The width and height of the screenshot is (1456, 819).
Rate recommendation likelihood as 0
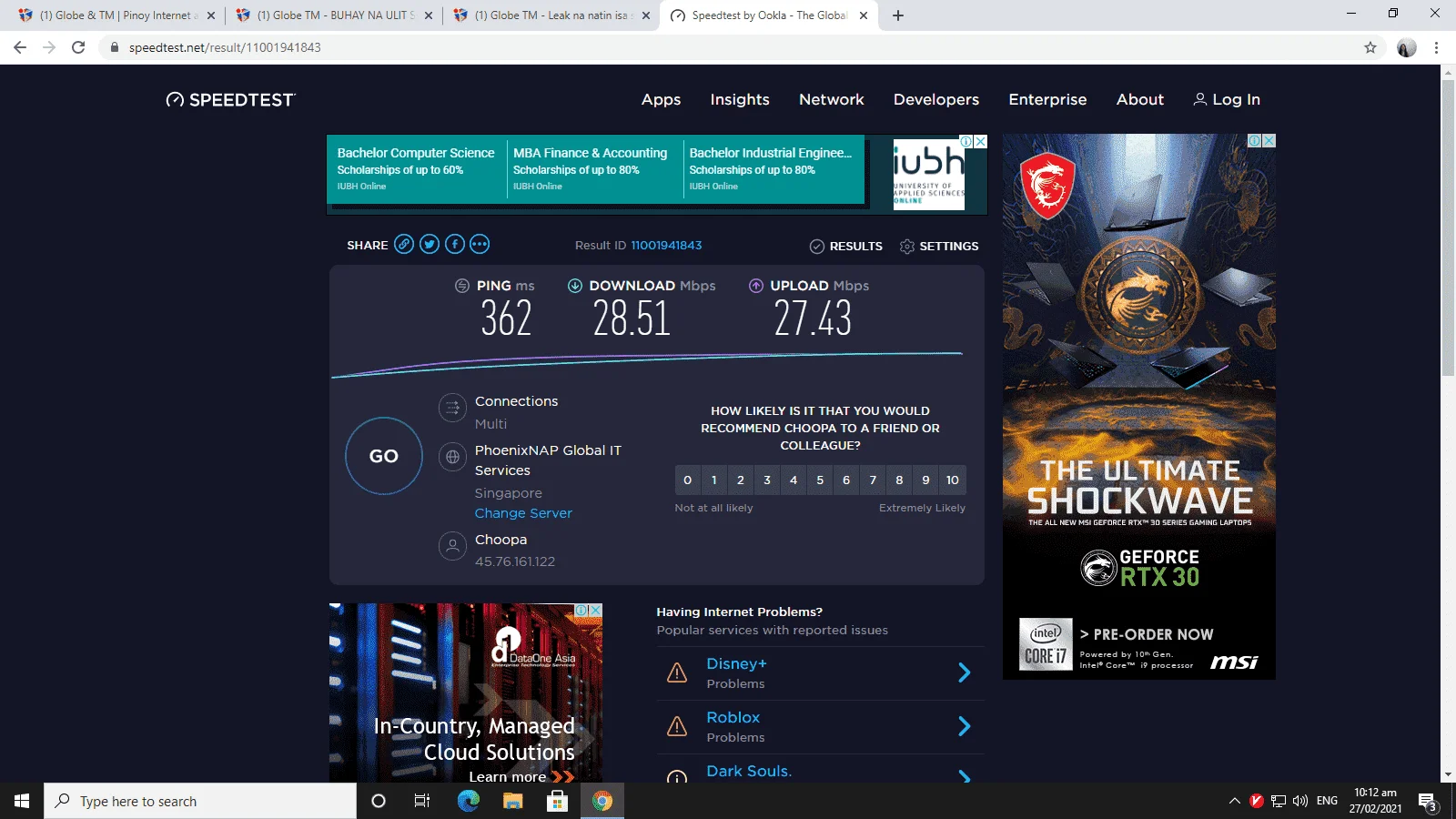click(688, 480)
